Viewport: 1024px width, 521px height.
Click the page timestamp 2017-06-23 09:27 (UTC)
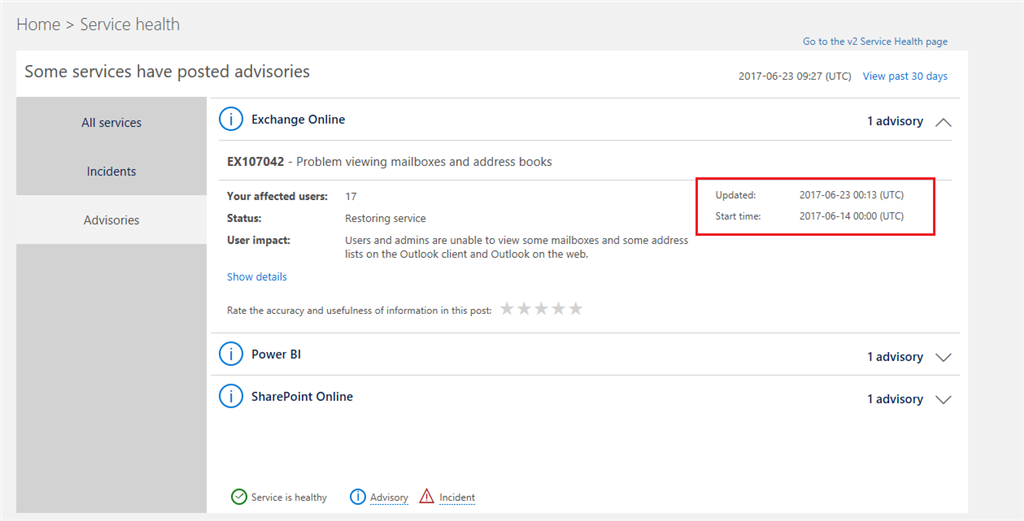click(795, 76)
